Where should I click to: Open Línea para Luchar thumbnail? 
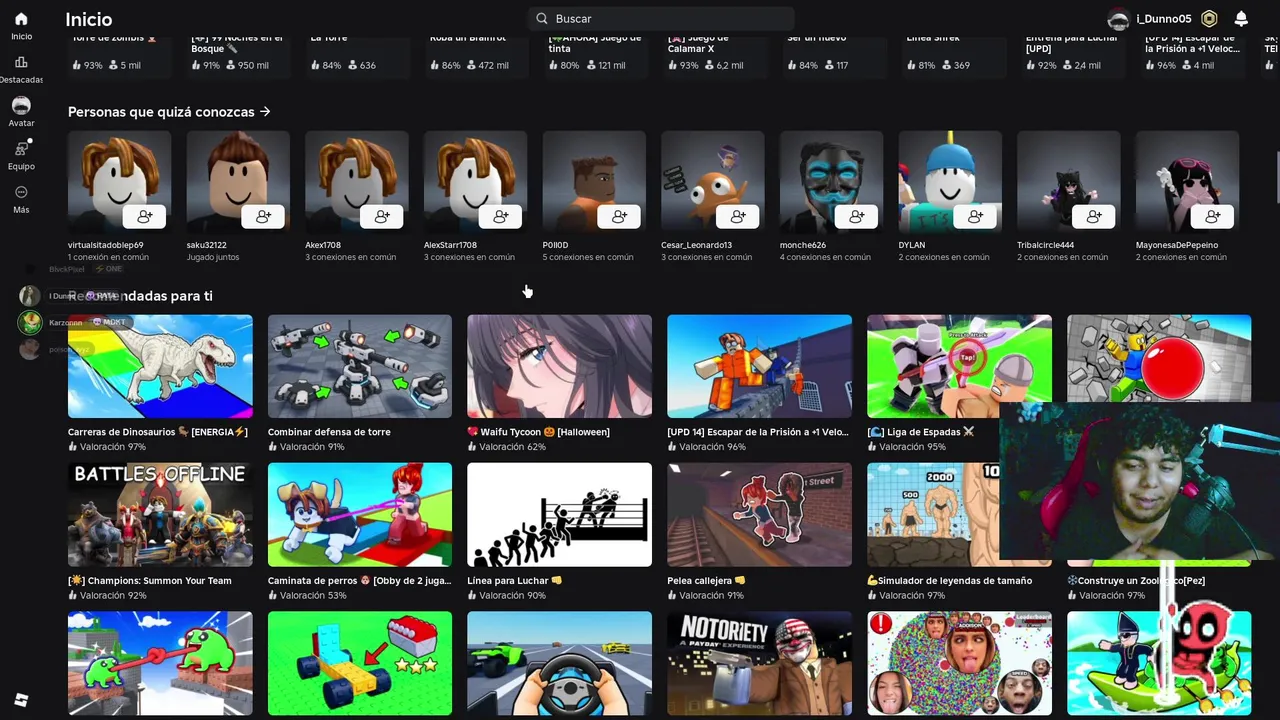click(559, 514)
